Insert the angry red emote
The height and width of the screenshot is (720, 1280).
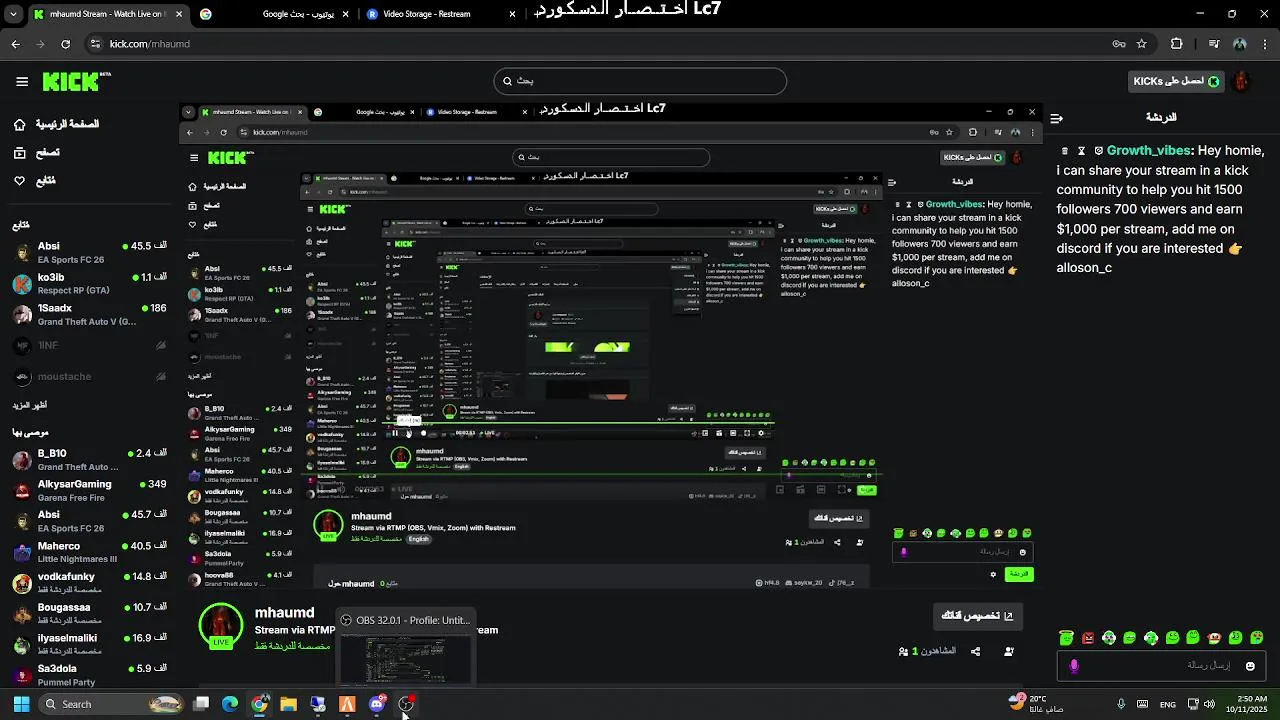click(x=1088, y=638)
